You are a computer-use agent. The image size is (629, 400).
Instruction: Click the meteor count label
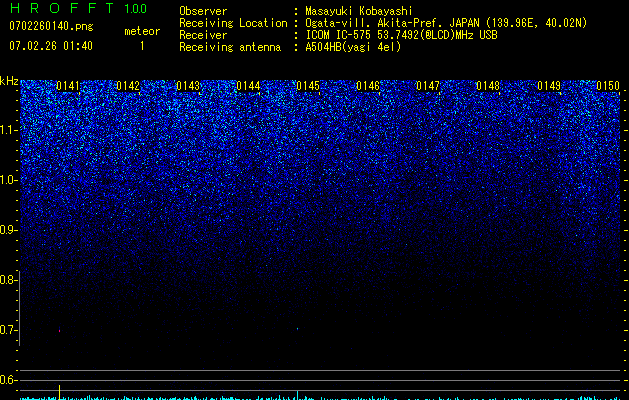click(142, 31)
